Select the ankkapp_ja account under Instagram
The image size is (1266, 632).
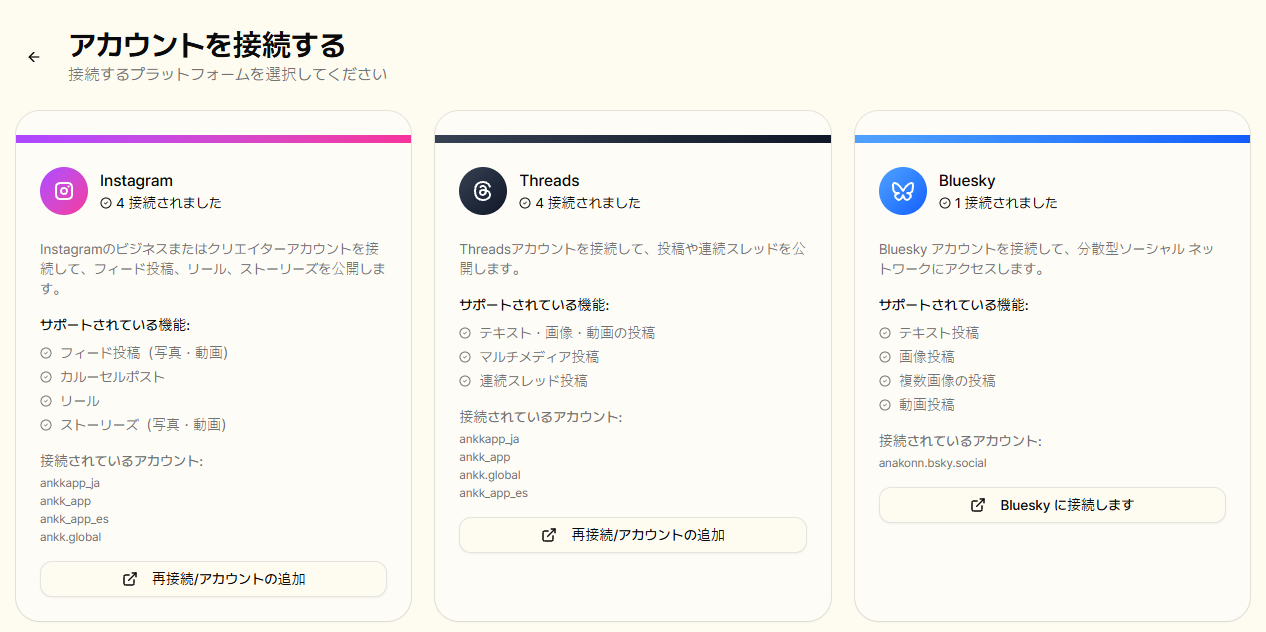pyautogui.click(x=70, y=483)
